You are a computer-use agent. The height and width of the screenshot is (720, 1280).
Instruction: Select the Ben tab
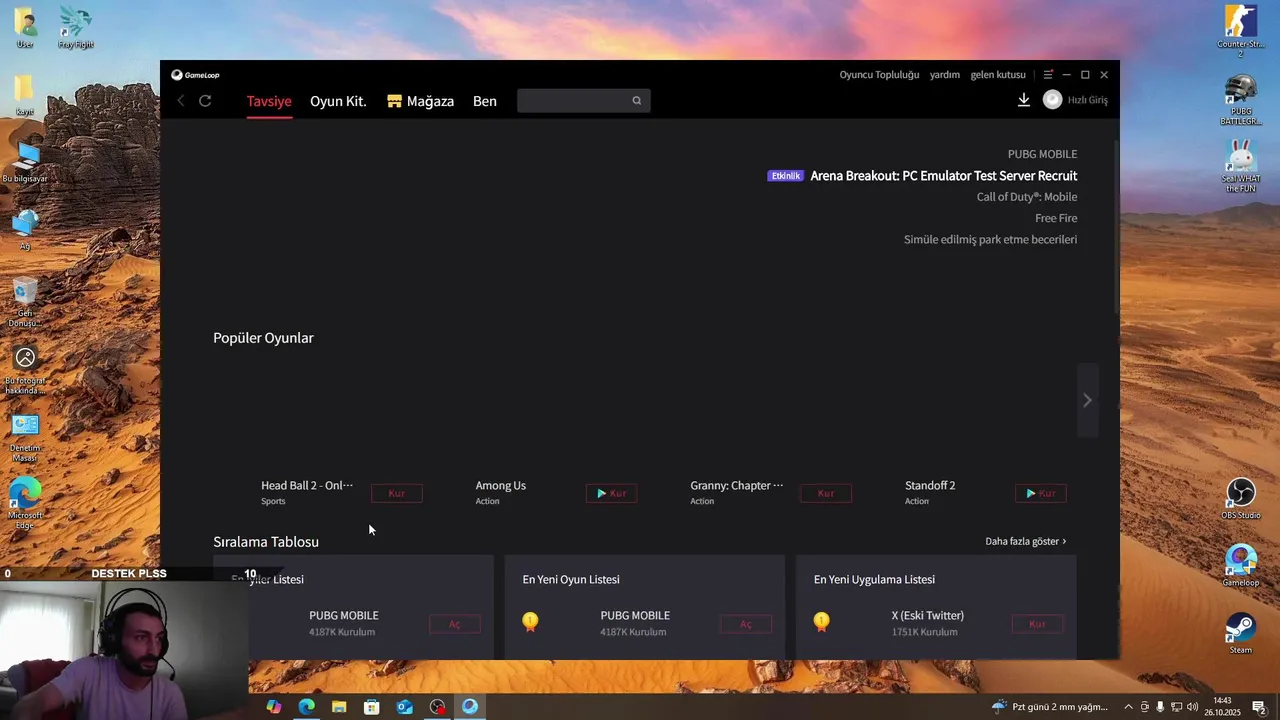coord(485,101)
